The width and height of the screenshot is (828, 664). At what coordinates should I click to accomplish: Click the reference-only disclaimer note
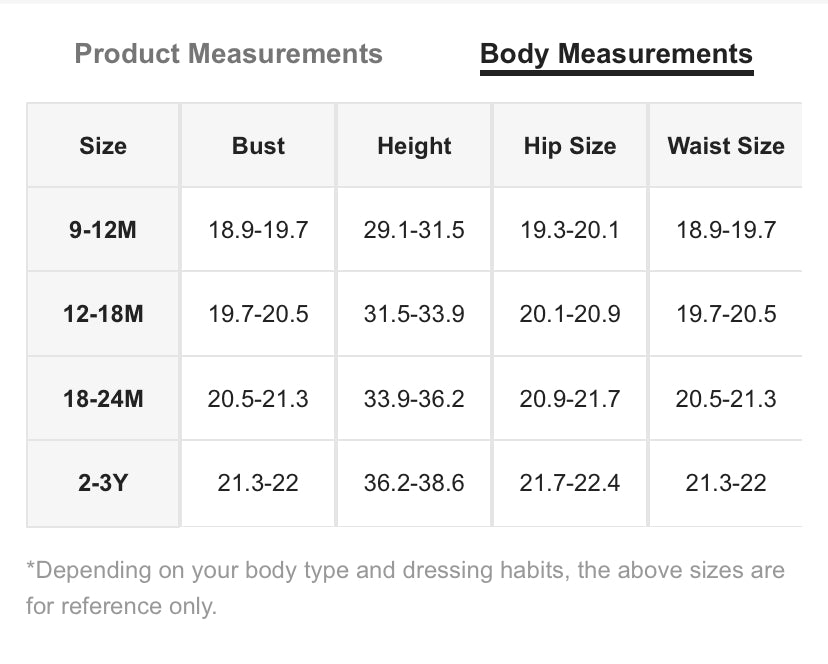(x=406, y=588)
